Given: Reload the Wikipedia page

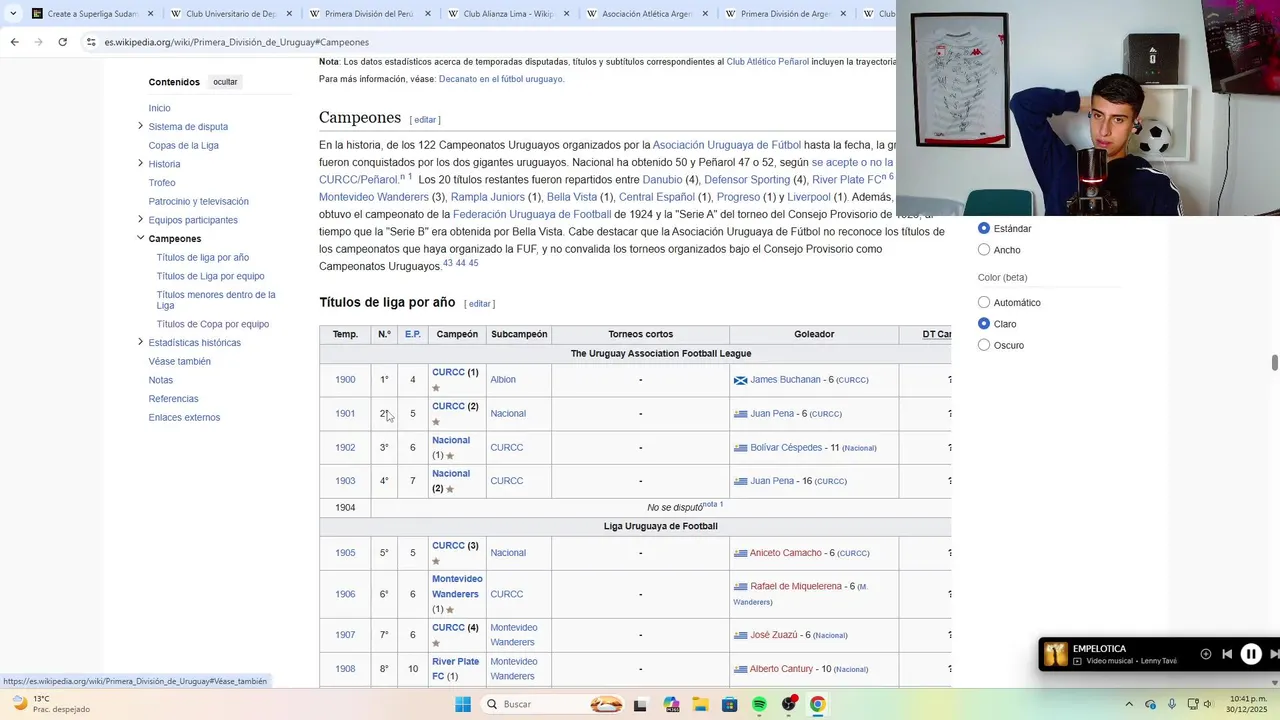Looking at the screenshot, I should (62, 42).
